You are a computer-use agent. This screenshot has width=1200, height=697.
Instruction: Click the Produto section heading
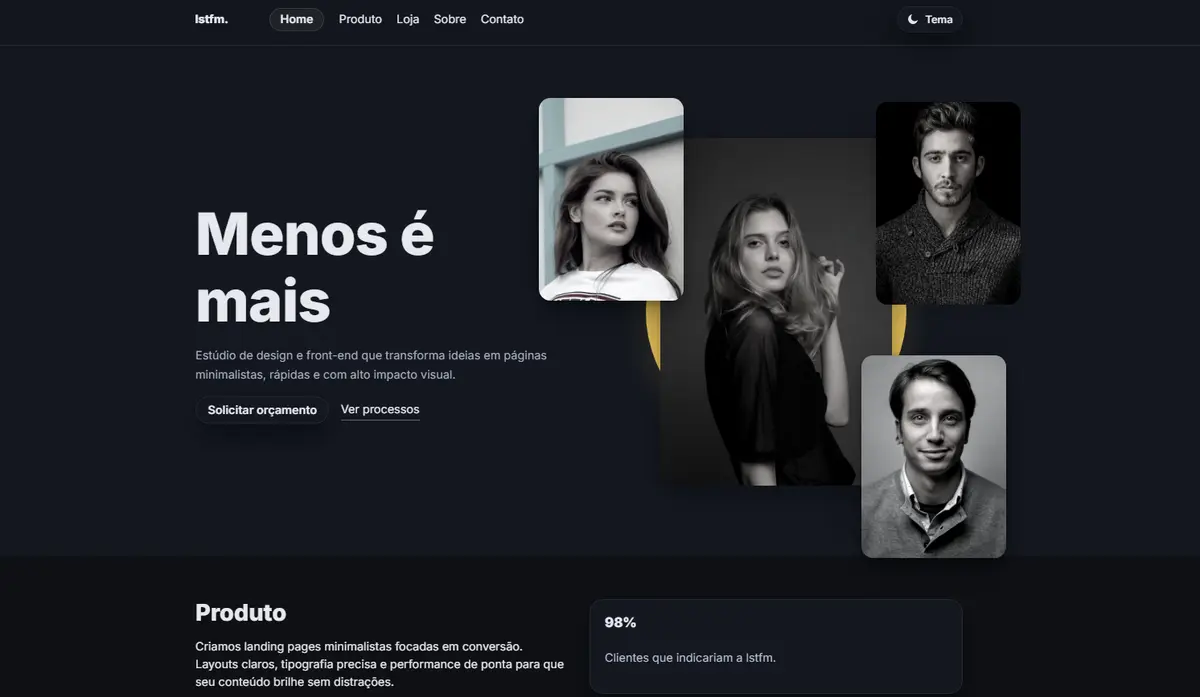(241, 613)
